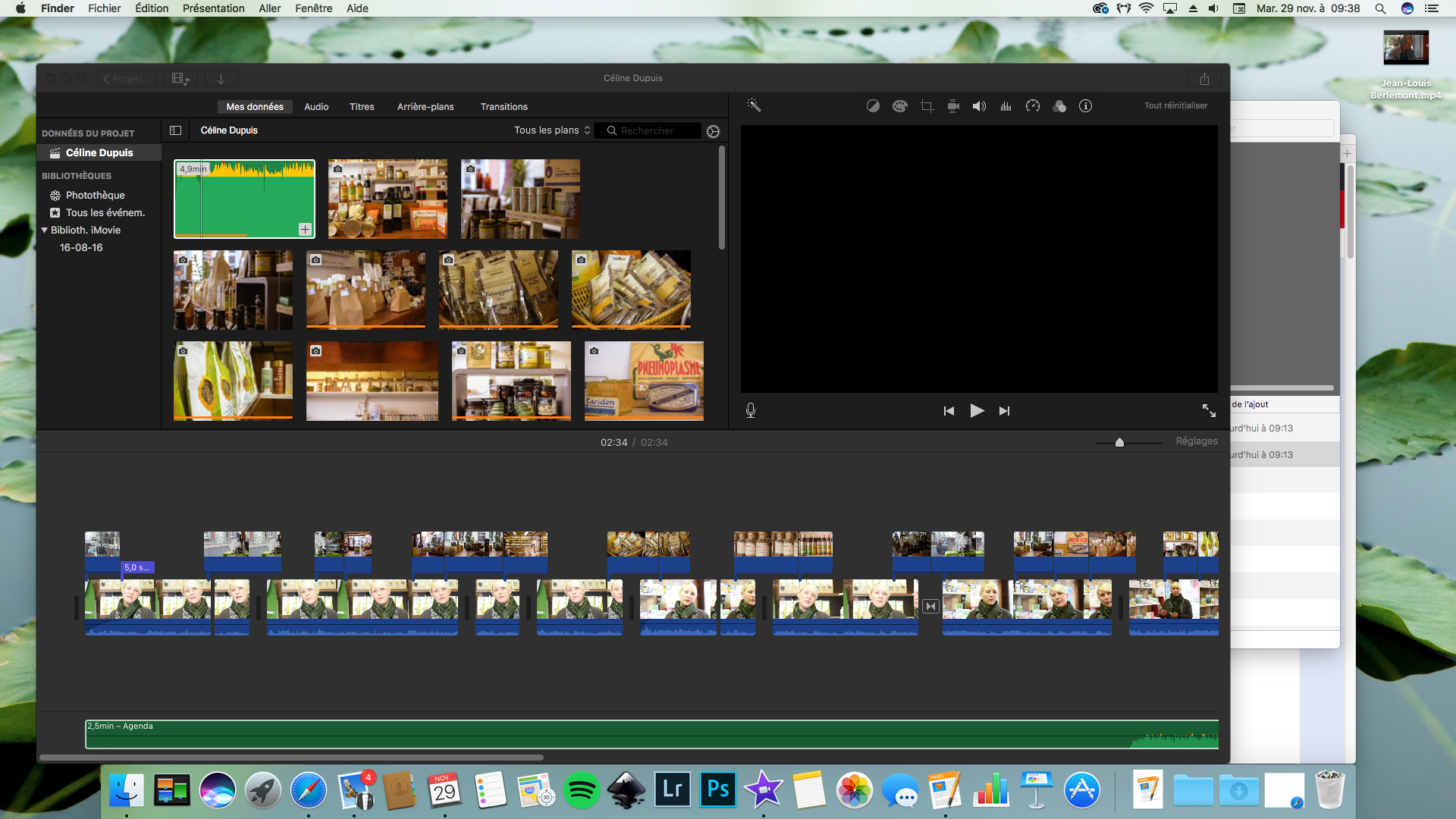Click the timeline zoom slider handle

tap(1119, 442)
